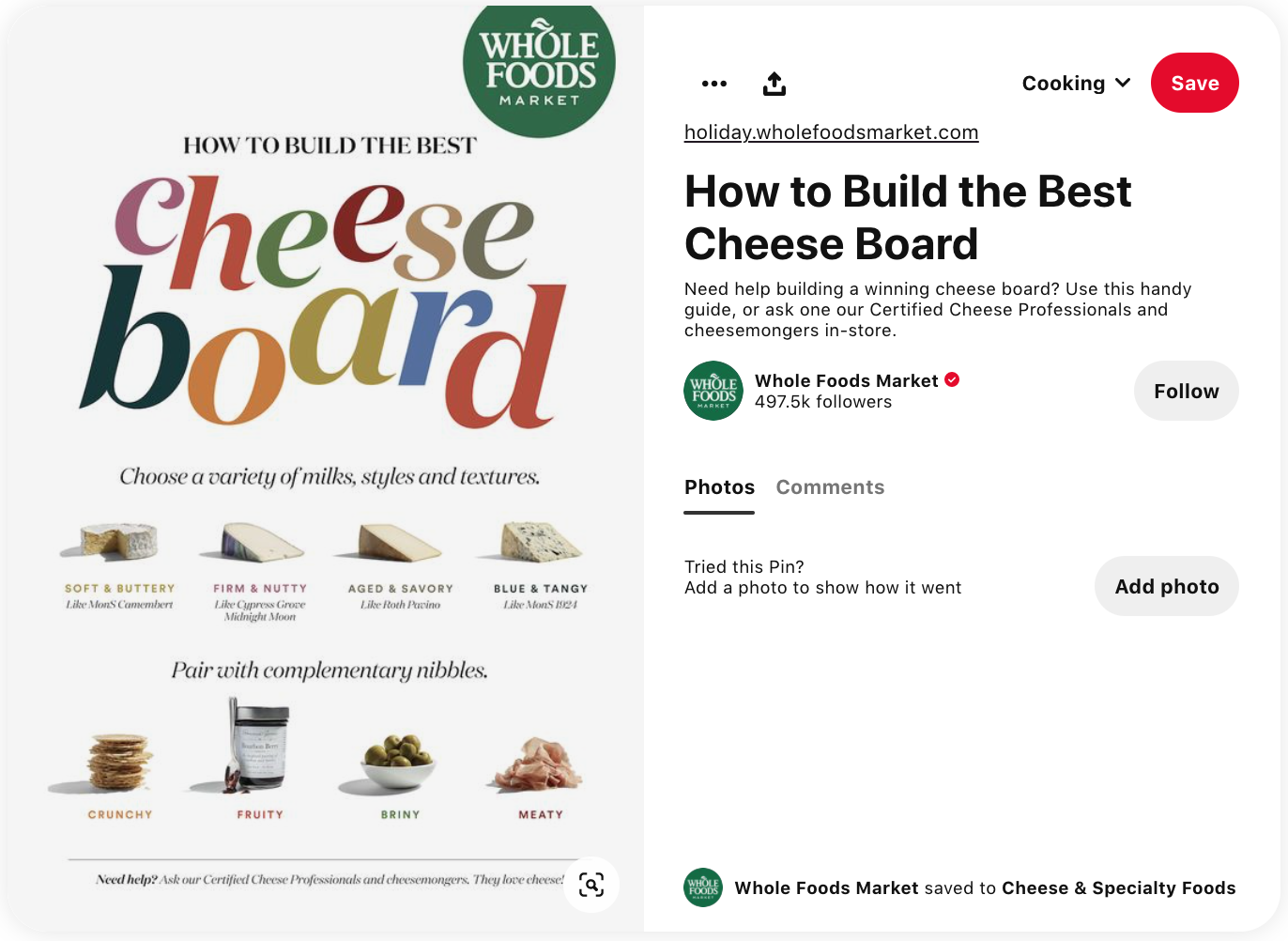The height and width of the screenshot is (941, 1288).
Task: Click the Whole Foods Market profile name
Action: pyautogui.click(x=847, y=380)
